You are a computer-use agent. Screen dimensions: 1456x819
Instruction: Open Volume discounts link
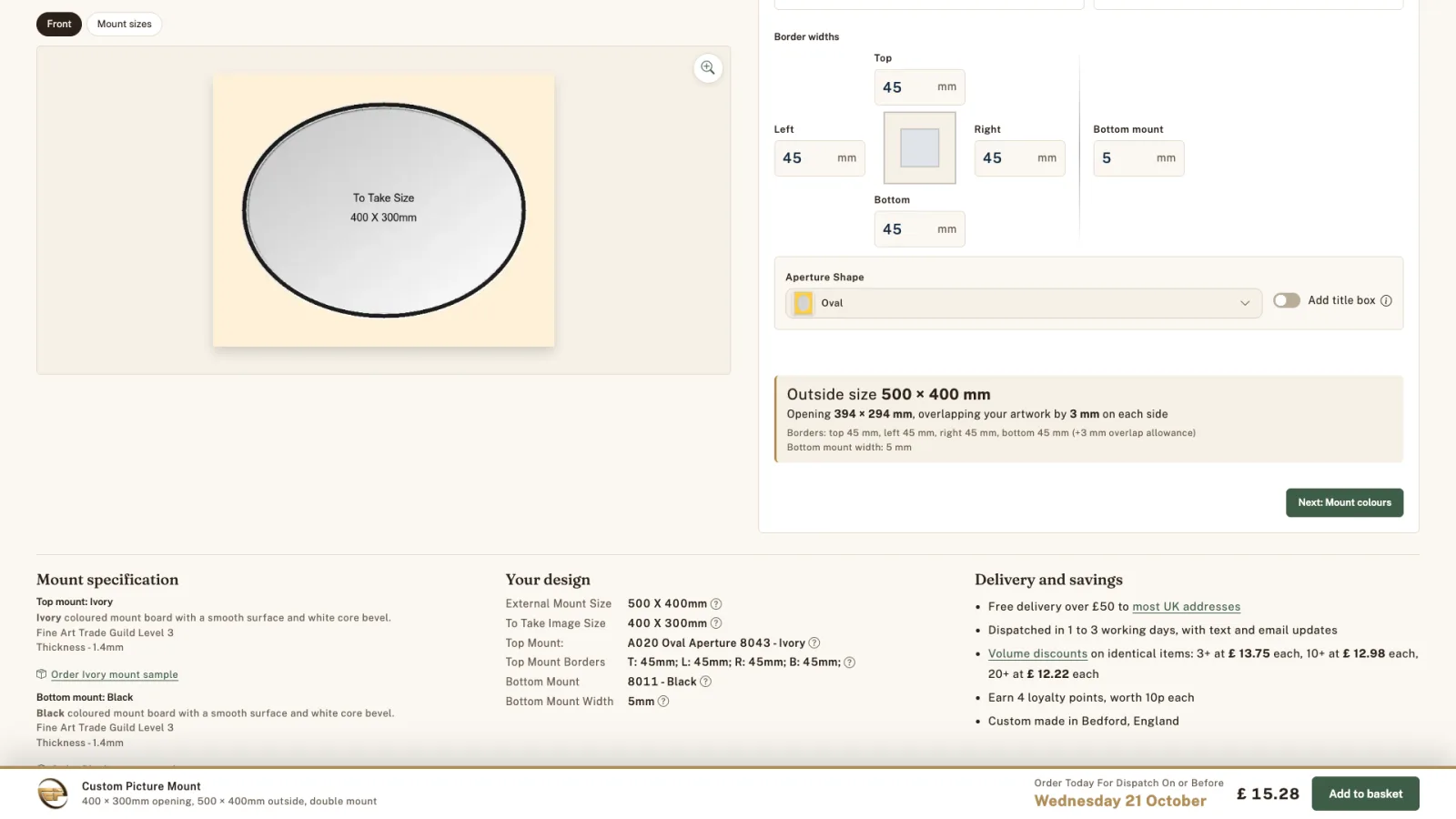[1037, 654]
